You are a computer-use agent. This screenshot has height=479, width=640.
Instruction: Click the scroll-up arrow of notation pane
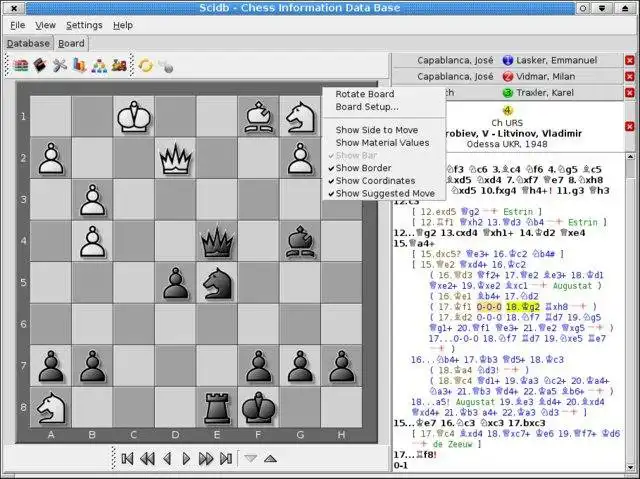click(630, 157)
